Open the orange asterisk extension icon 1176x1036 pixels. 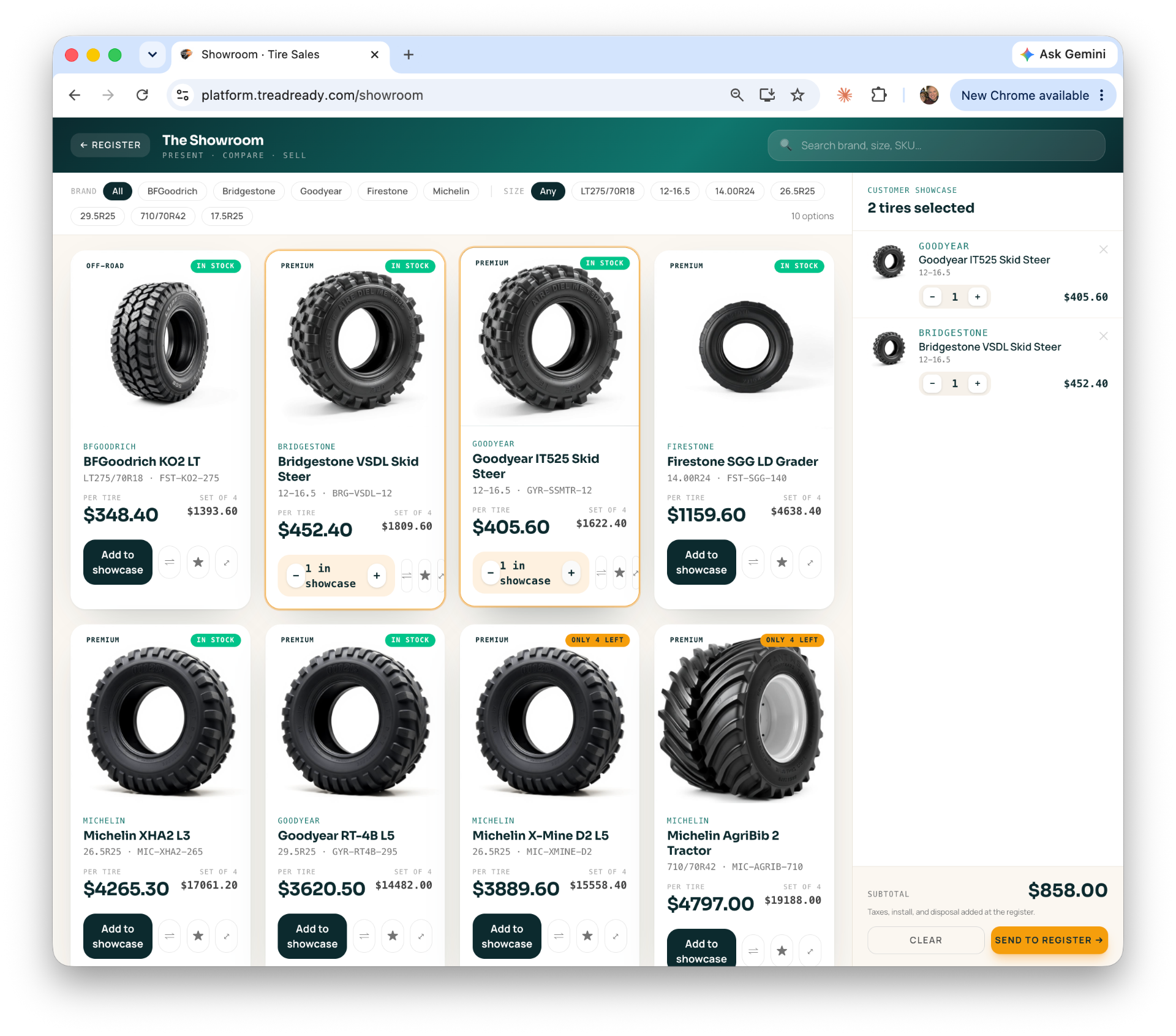pyautogui.click(x=845, y=95)
